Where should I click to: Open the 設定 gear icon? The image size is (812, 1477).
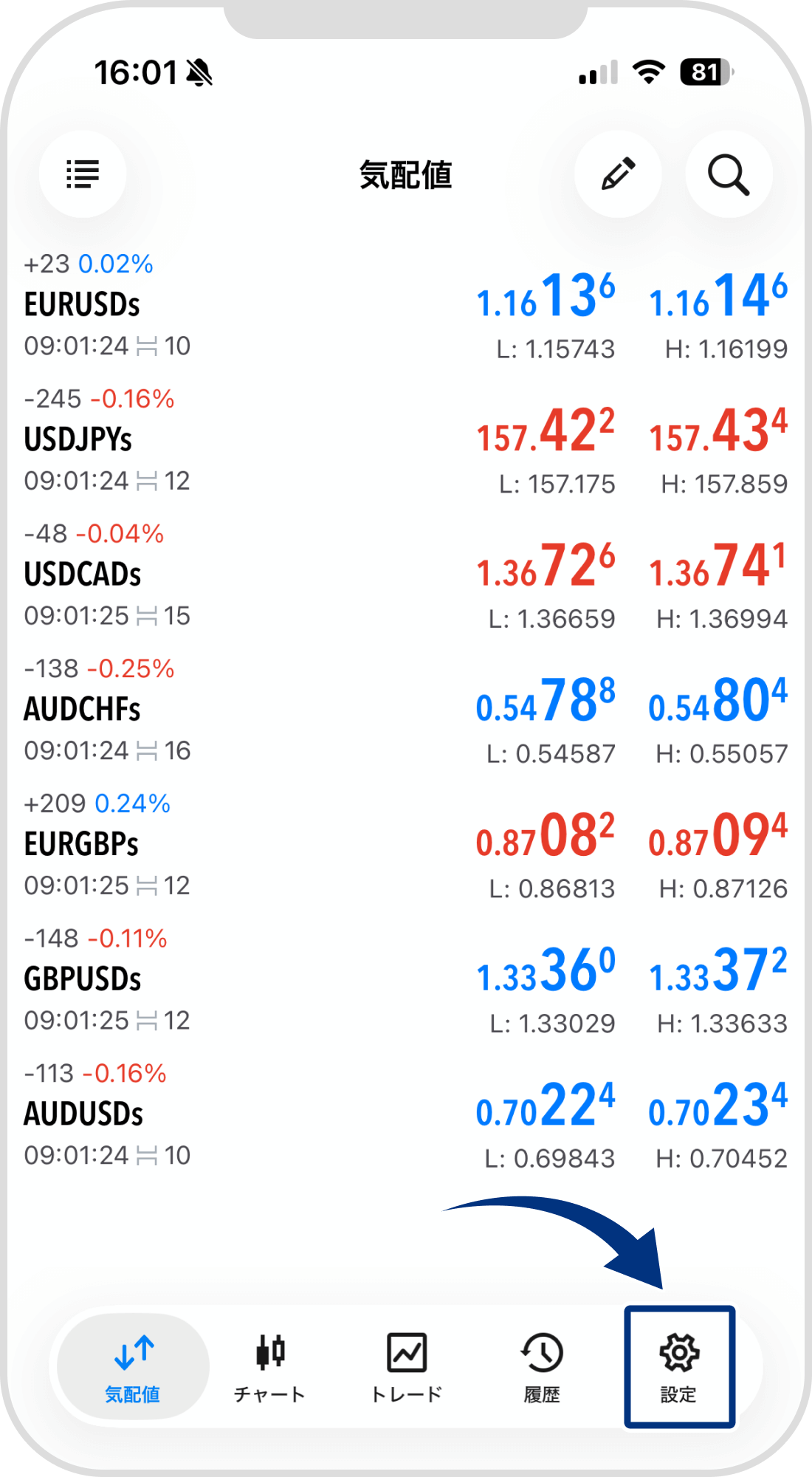679,1352
